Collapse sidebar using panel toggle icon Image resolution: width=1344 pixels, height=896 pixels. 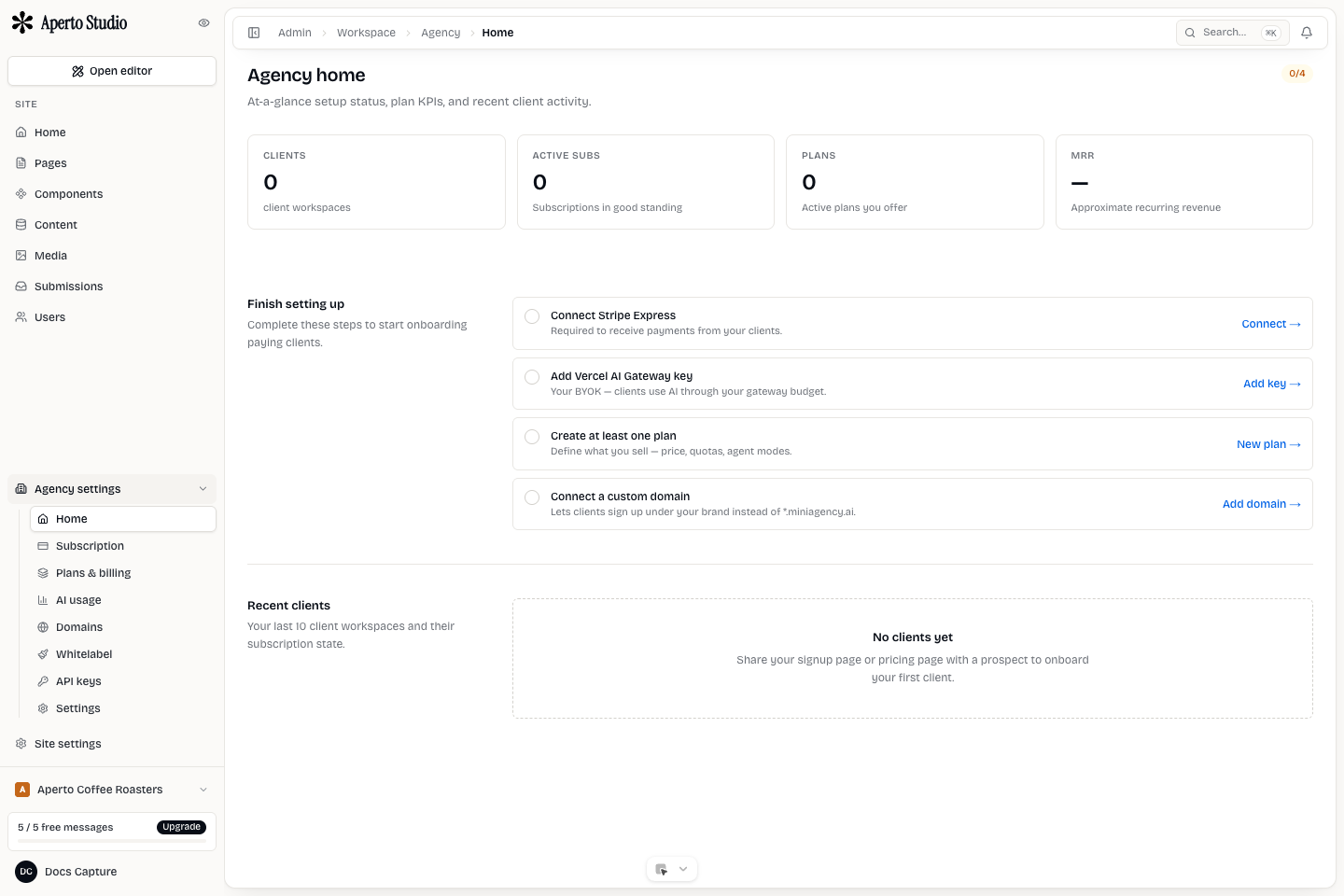(x=254, y=33)
